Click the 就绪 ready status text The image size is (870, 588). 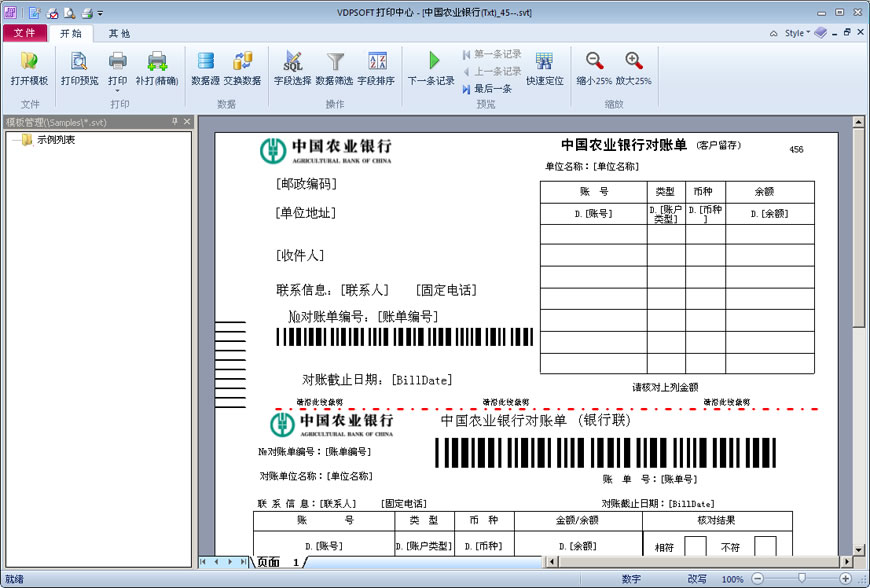pos(14,580)
